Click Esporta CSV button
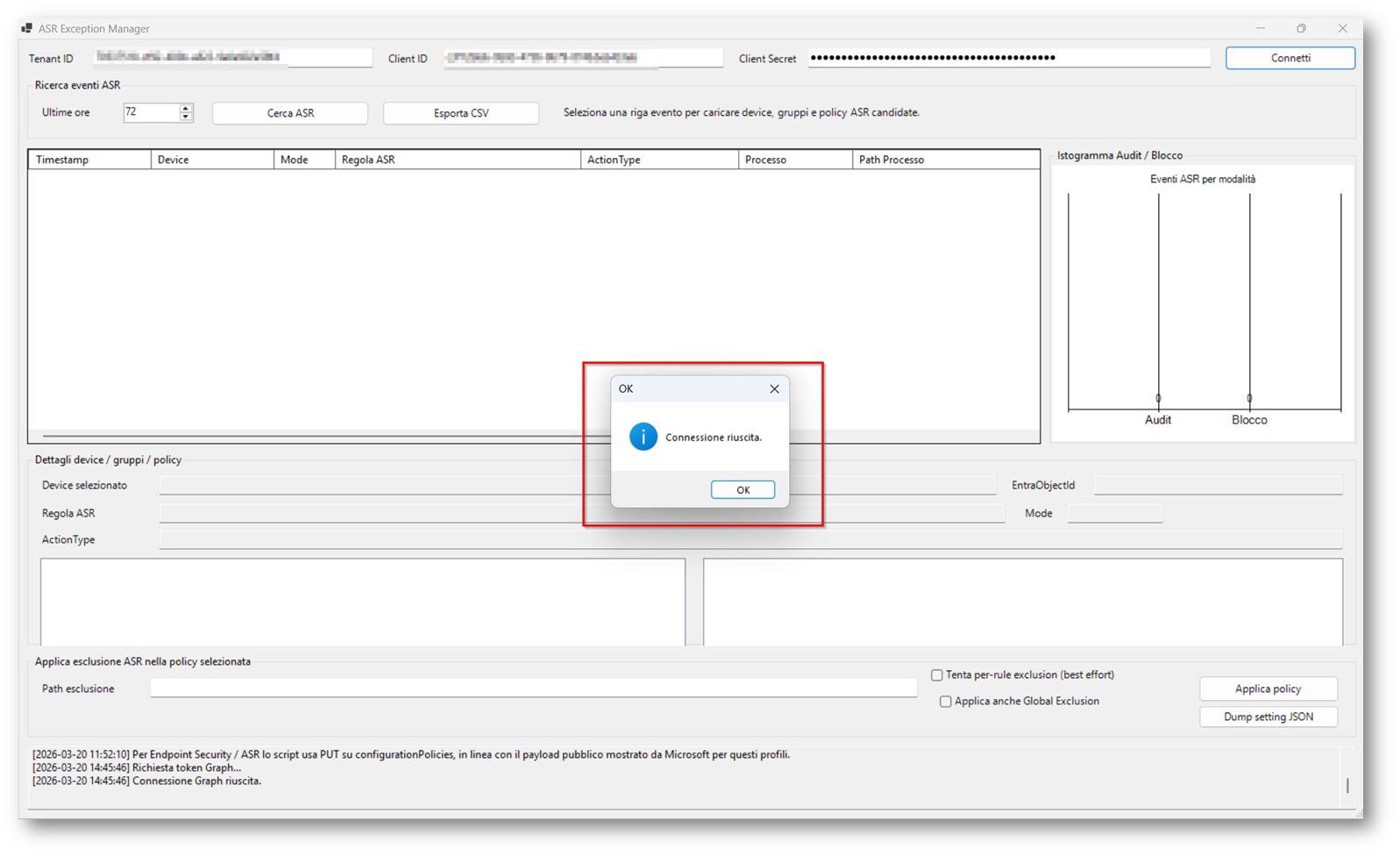Image resolution: width=1400 pixels, height=856 pixels. [x=461, y=113]
